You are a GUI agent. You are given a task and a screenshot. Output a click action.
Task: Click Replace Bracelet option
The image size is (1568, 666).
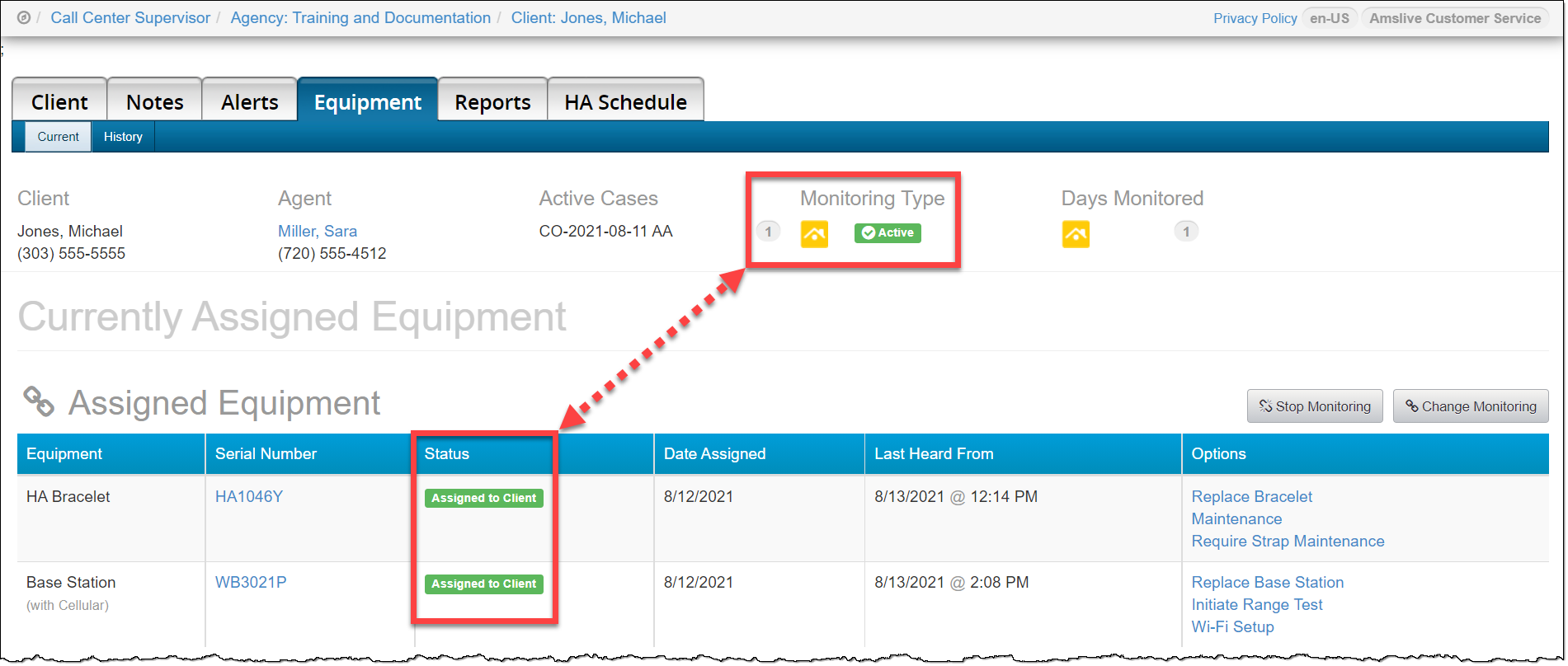[1251, 496]
